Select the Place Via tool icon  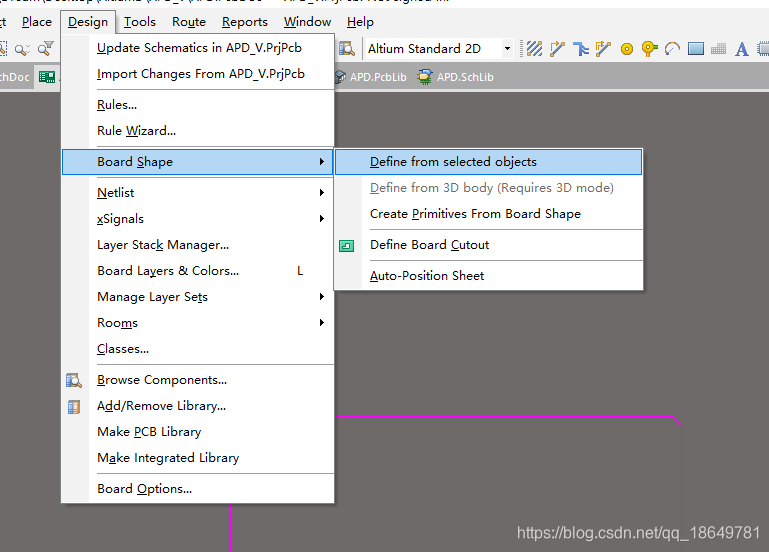(x=650, y=49)
